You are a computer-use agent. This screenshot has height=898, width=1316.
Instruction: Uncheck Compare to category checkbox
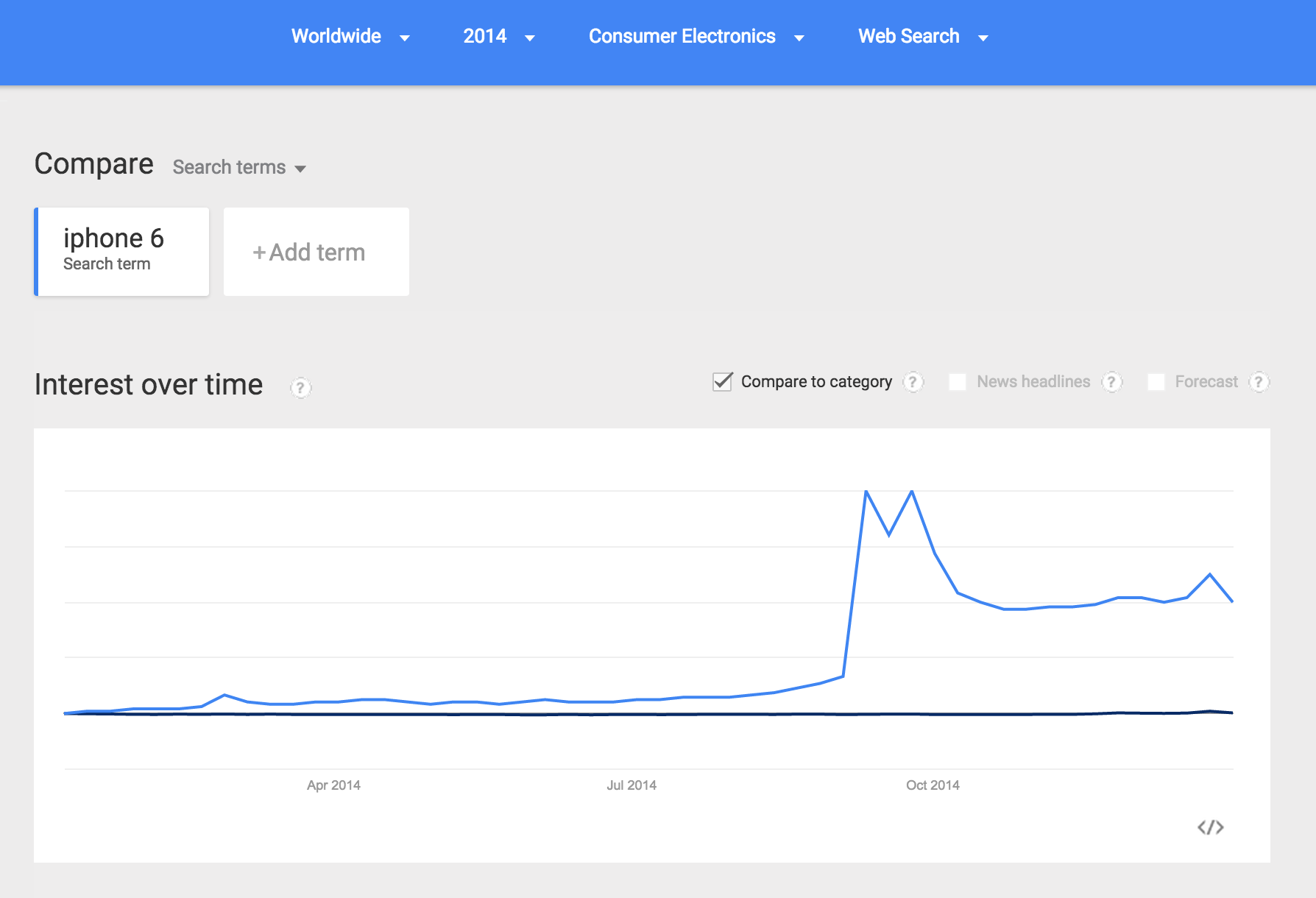(x=723, y=381)
